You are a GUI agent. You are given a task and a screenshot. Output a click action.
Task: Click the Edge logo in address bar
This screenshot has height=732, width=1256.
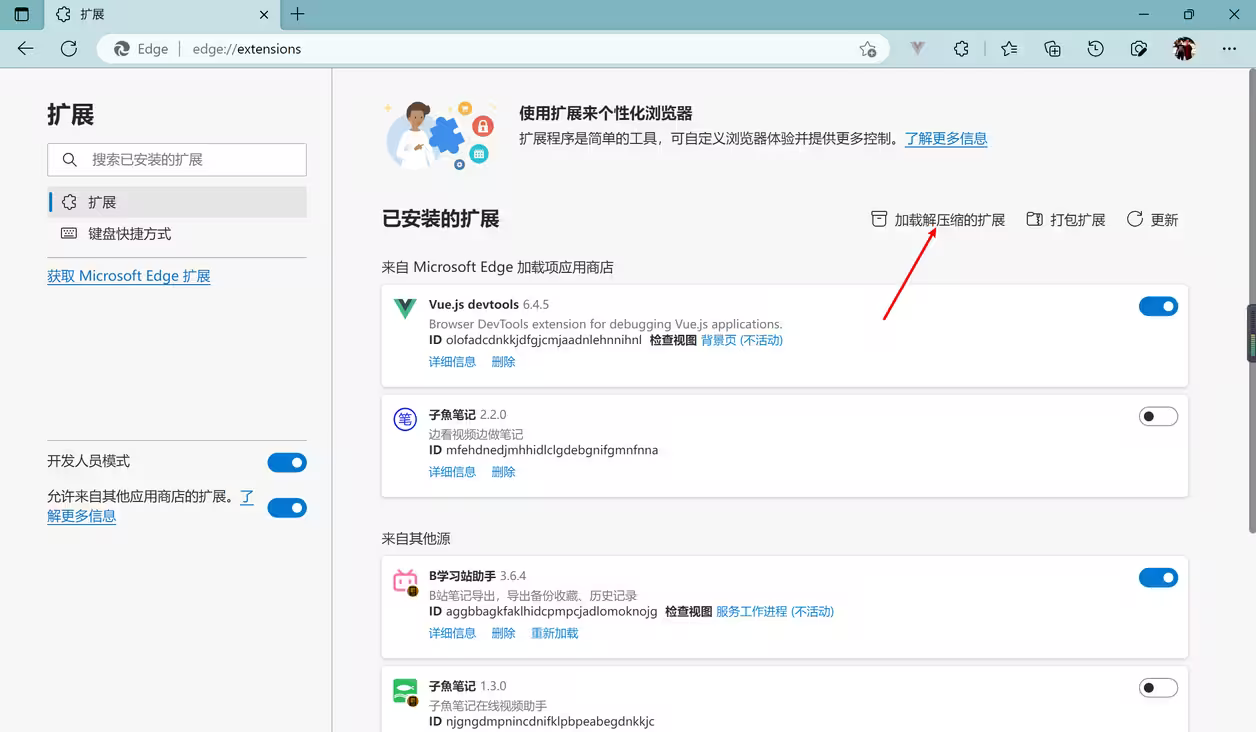[122, 49]
